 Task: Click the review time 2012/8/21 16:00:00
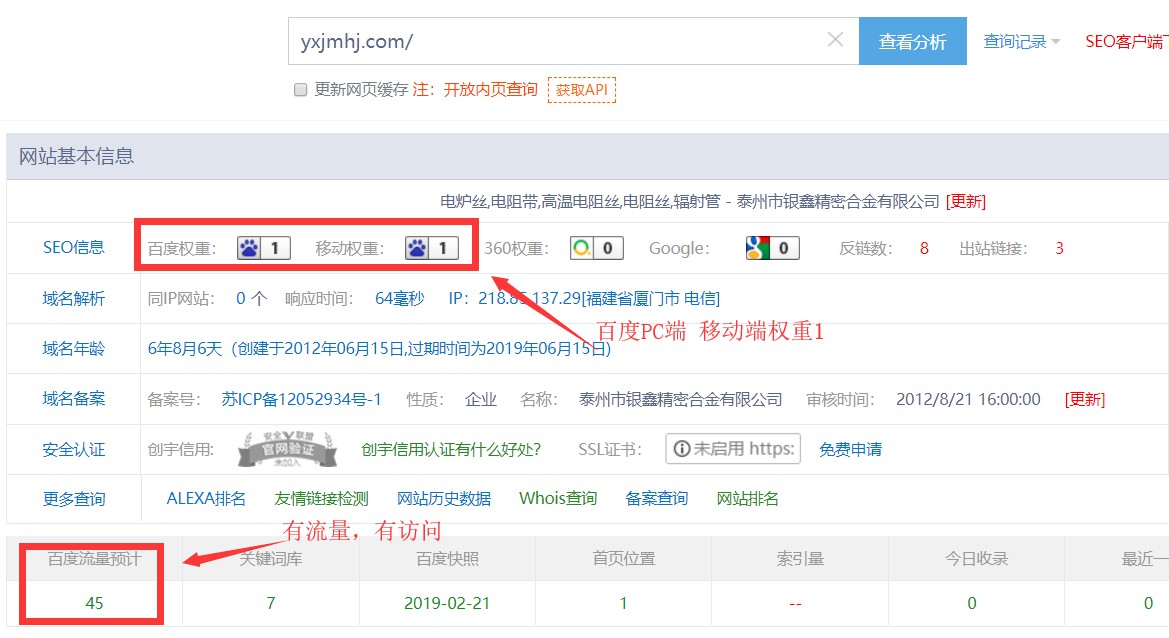968,399
